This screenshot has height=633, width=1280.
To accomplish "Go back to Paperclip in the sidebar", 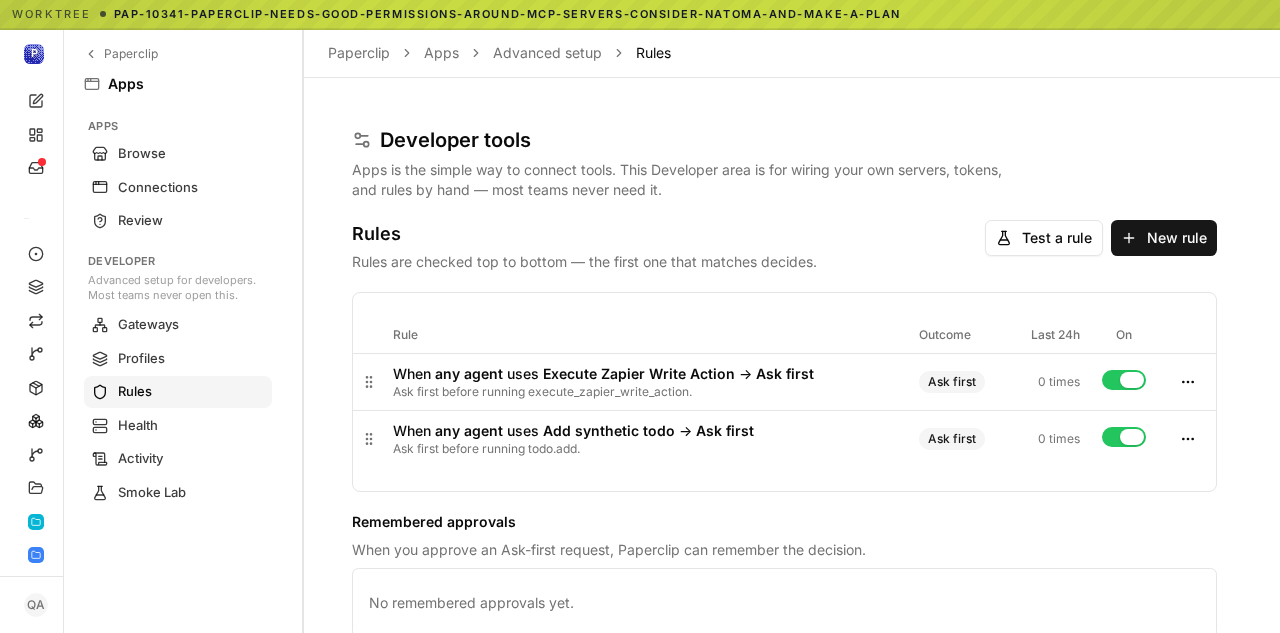I will pos(121,54).
